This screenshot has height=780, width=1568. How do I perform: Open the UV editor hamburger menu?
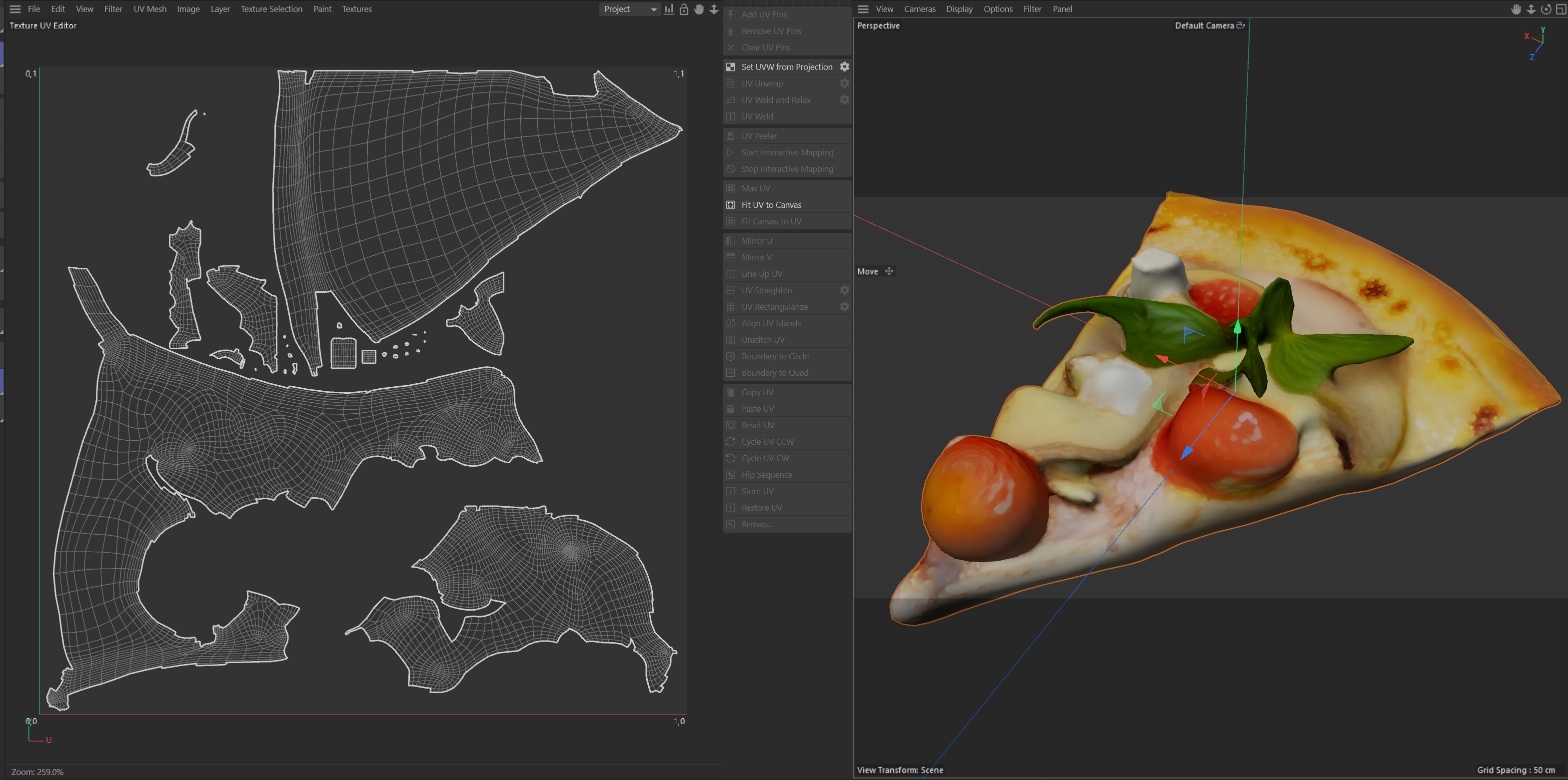15,9
